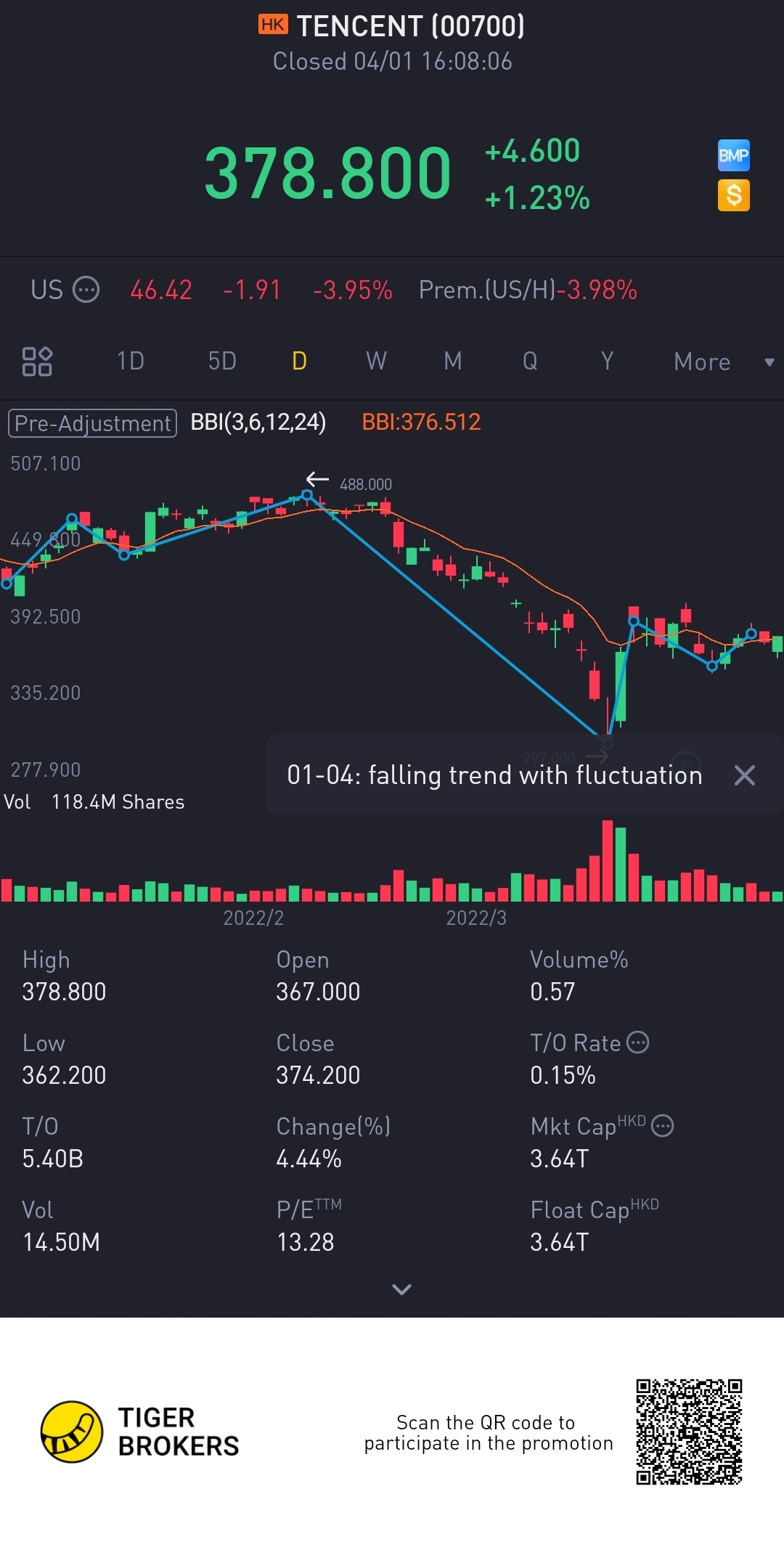The image size is (784, 1547).
Task: Tap the TENCENT (00700) title
Action: (410, 26)
